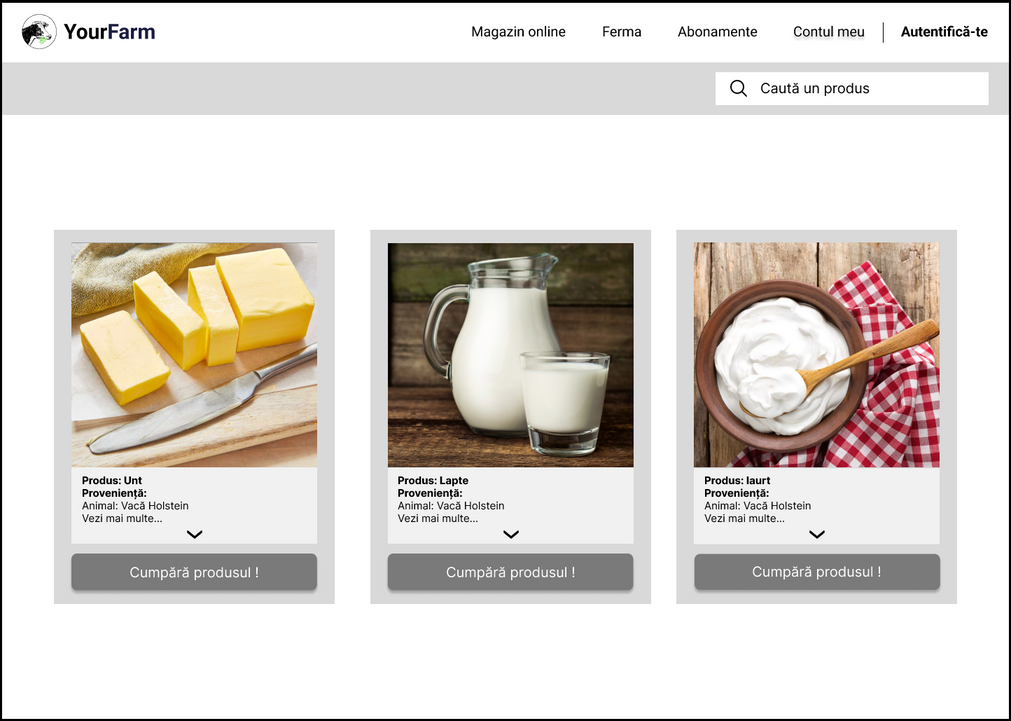Screen dimensions: 1011x721
Task: Navigate to Contul meu
Action: click(828, 32)
